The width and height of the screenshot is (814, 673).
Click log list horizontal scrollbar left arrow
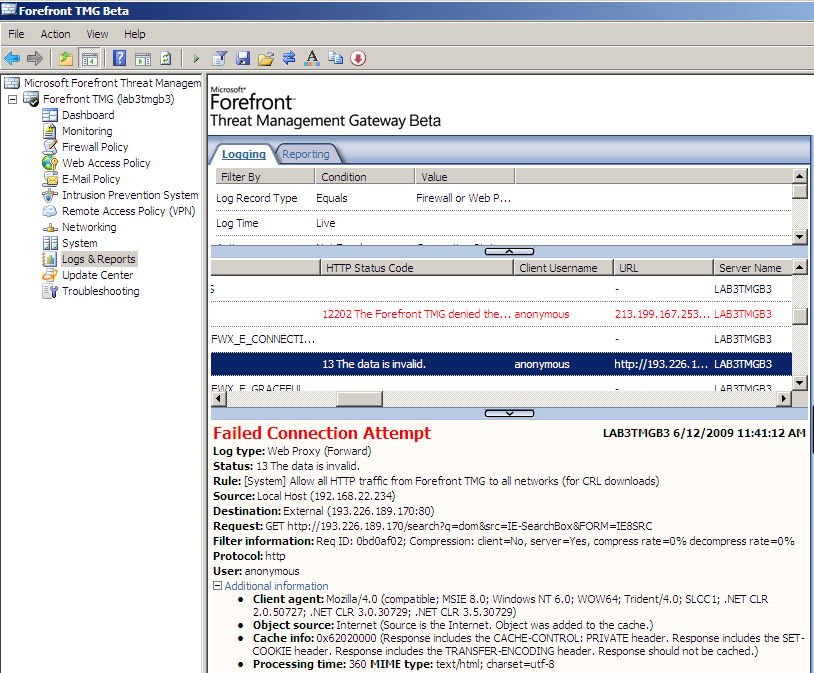[x=219, y=399]
